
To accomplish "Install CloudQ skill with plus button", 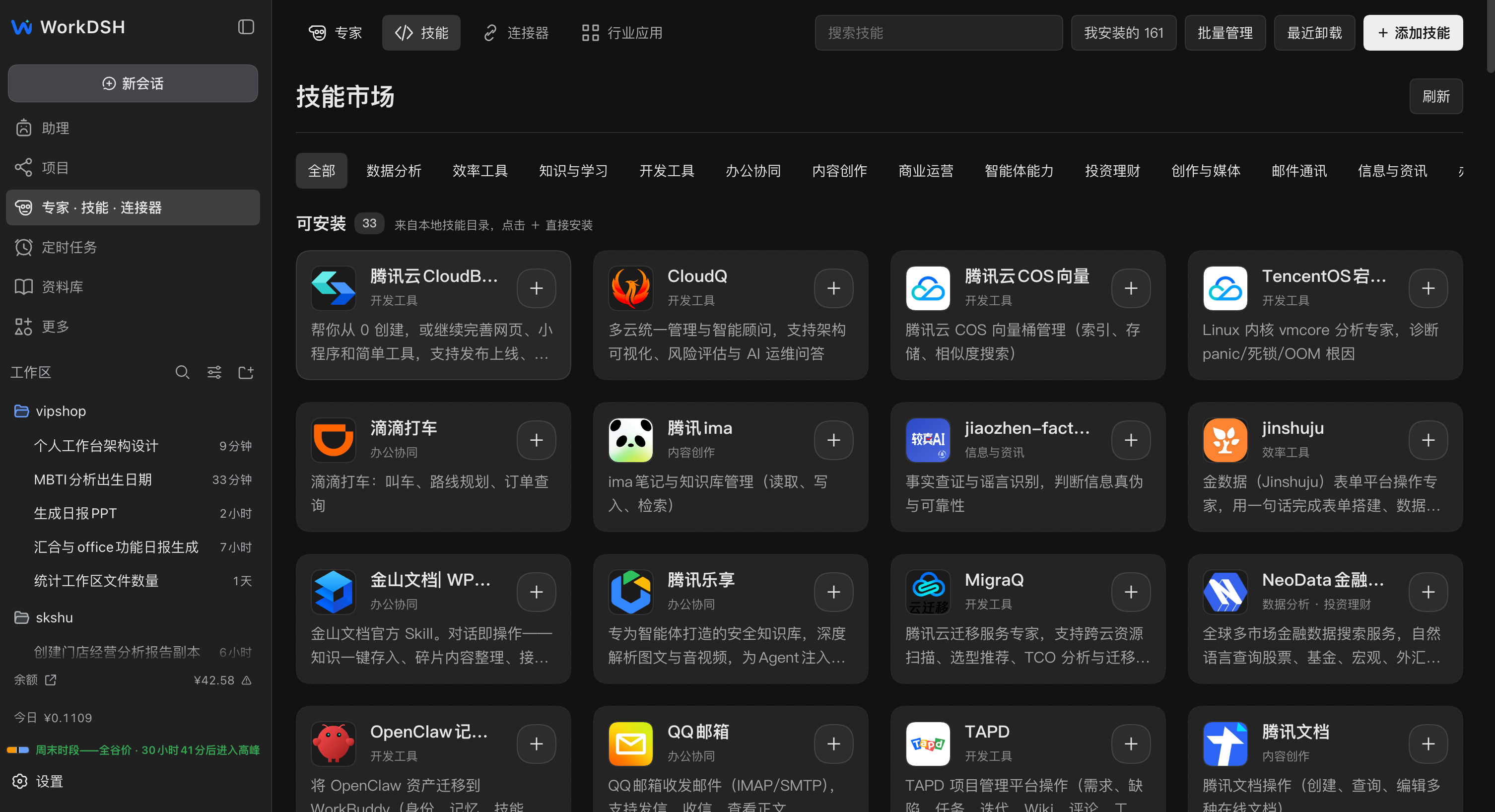I will coord(833,288).
